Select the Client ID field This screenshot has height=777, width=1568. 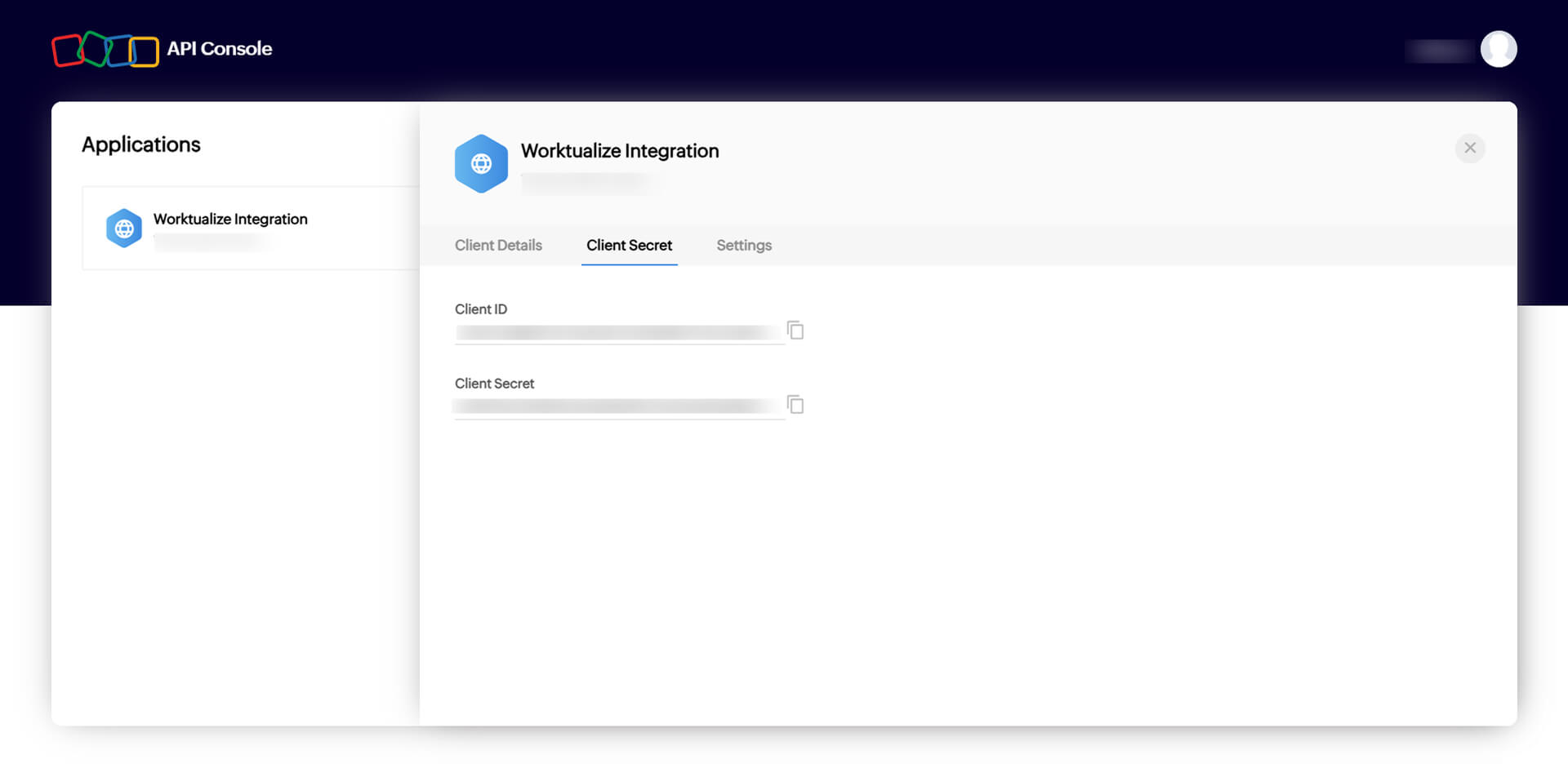coord(621,331)
